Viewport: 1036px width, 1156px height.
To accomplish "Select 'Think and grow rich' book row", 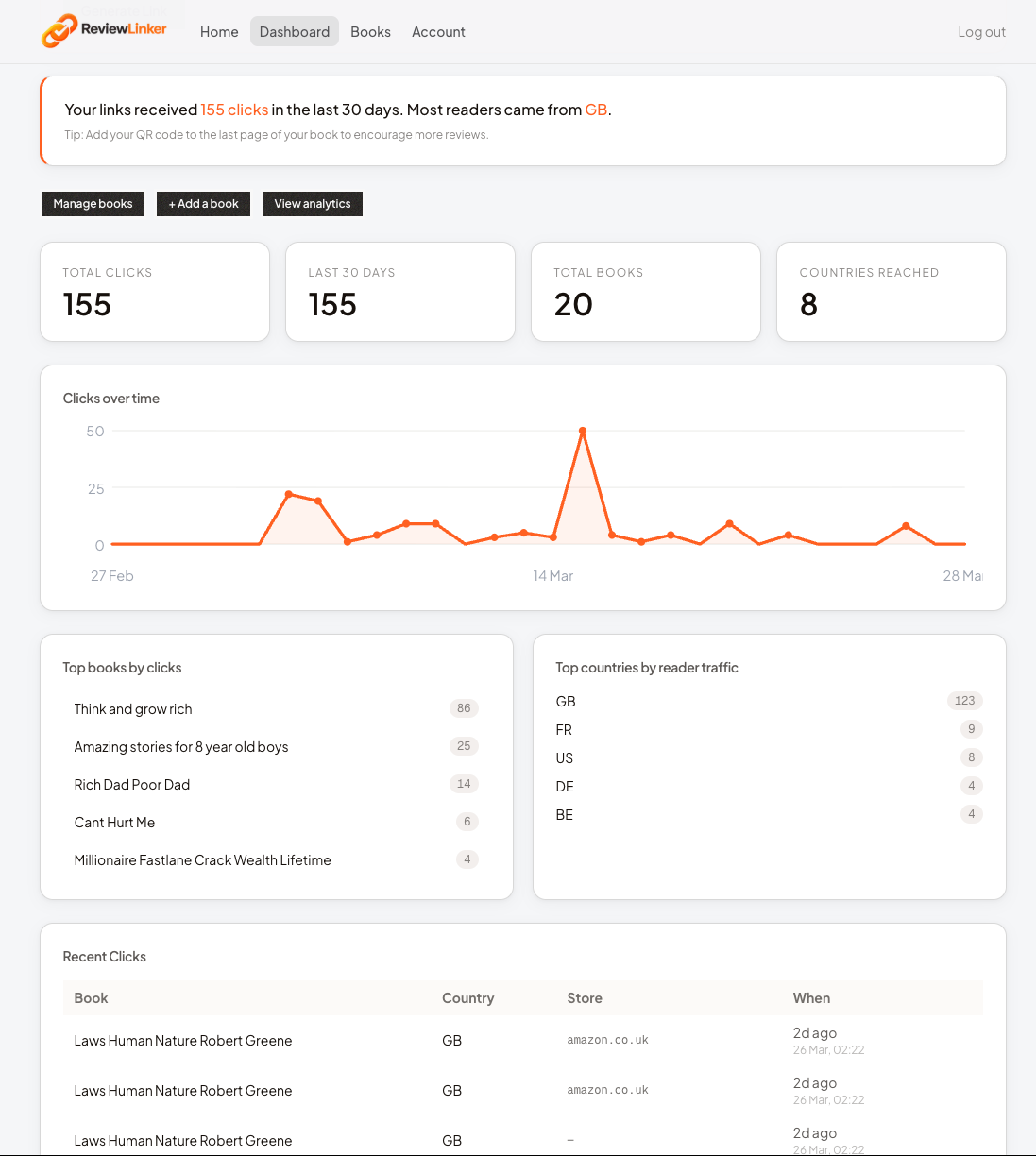I will (x=133, y=709).
